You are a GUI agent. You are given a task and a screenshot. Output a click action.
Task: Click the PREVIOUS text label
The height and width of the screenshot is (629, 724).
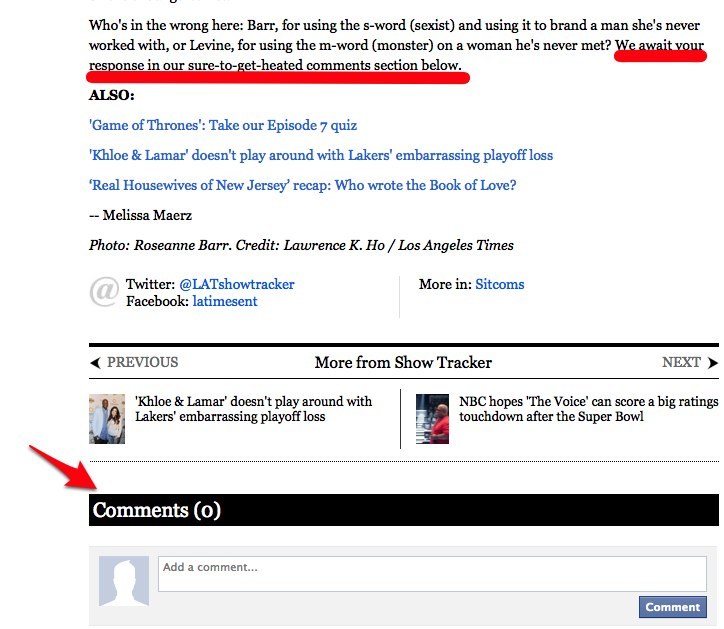pyautogui.click(x=142, y=363)
